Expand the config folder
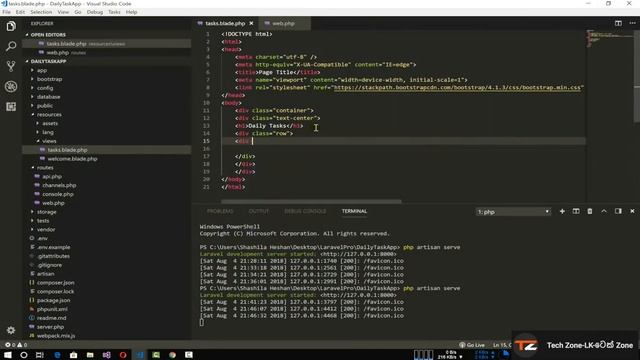Screen dimensions: 640x360 (x=45, y=88)
